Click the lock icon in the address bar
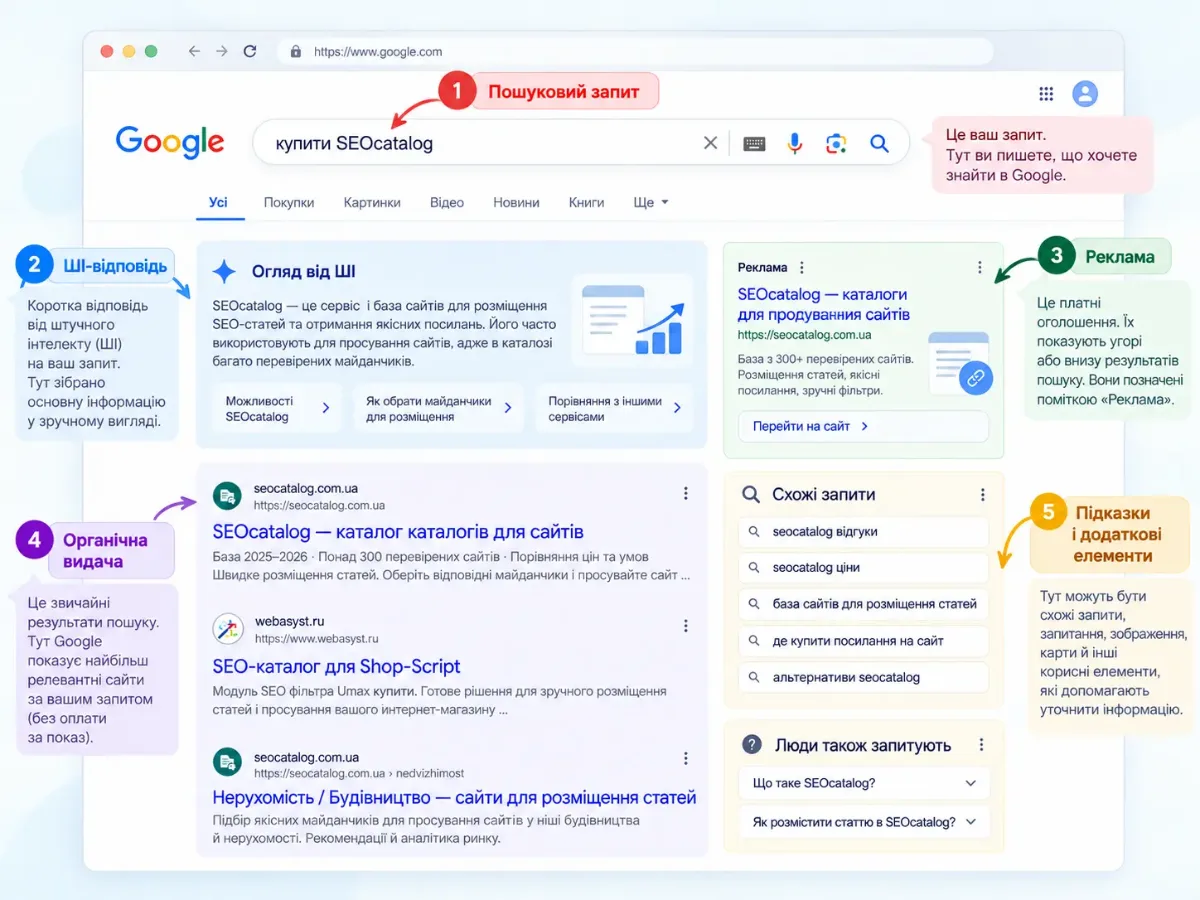 click(x=294, y=52)
